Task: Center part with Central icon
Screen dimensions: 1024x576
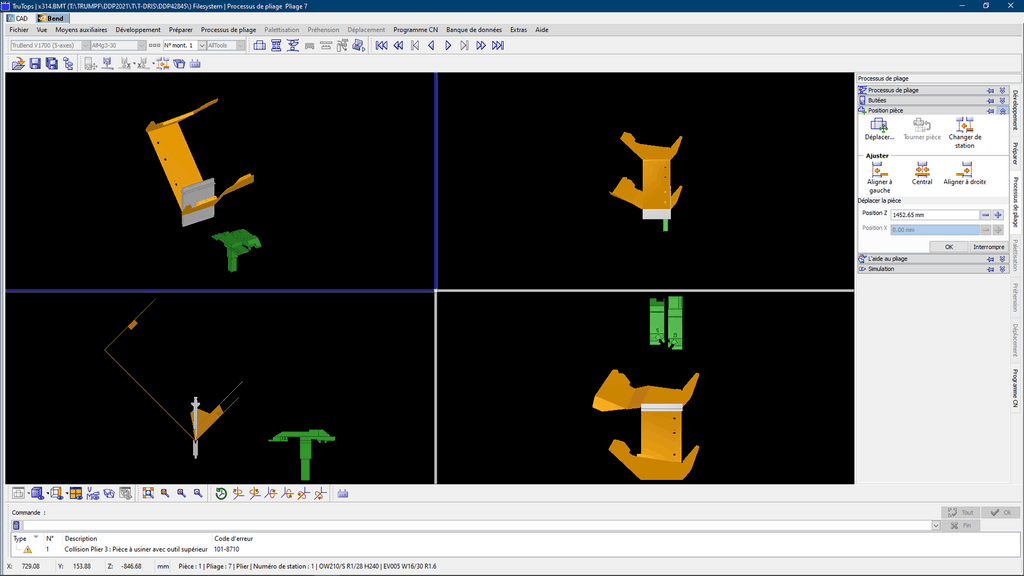Action: pos(921,174)
